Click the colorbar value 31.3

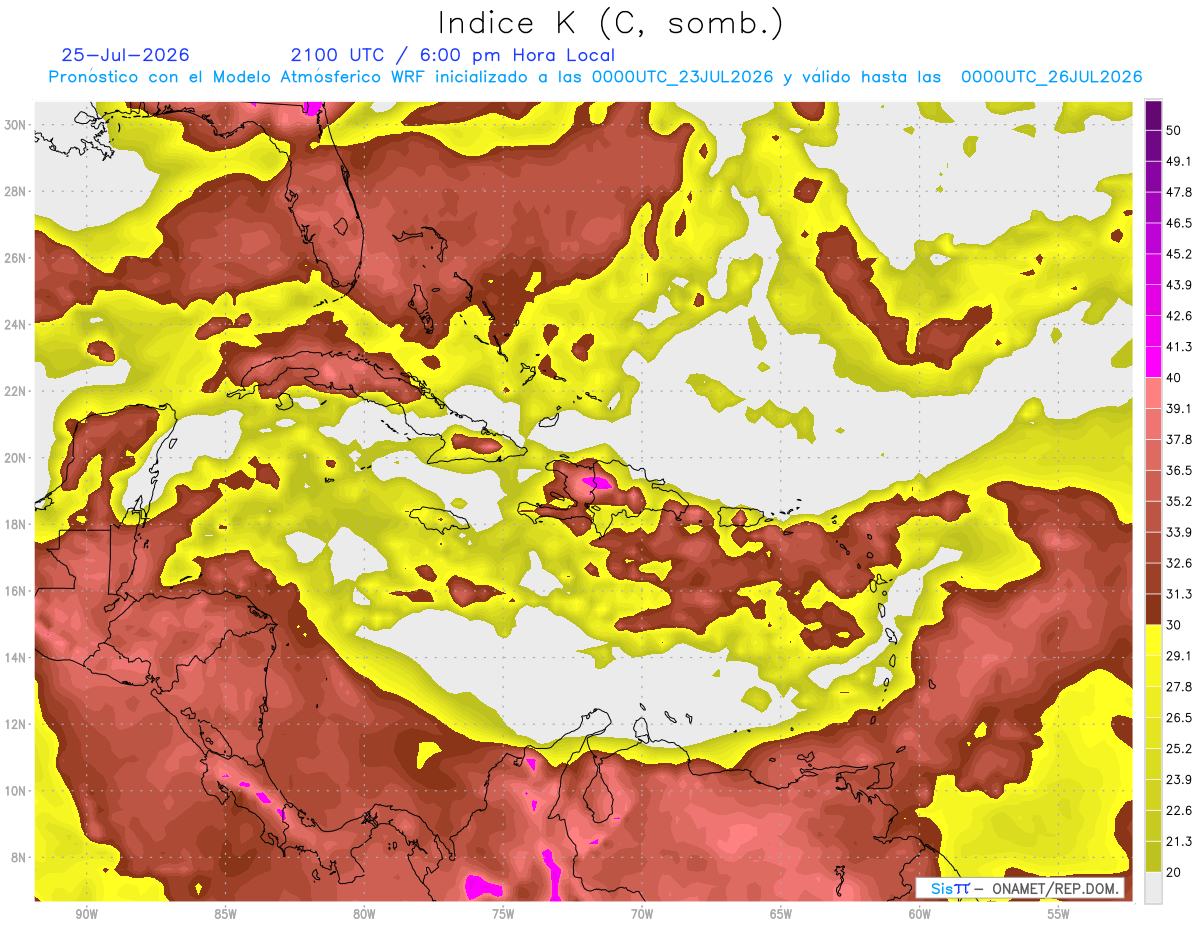tap(1179, 594)
